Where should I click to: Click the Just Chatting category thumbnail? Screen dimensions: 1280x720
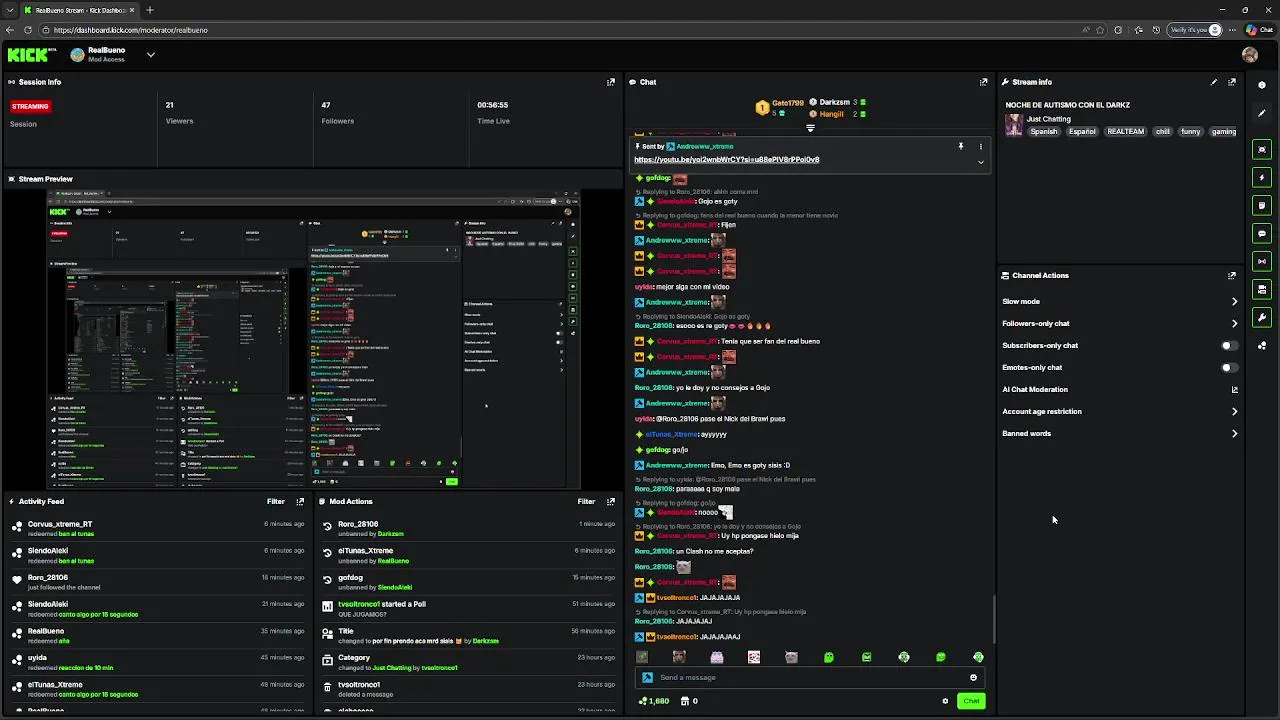coord(1014,125)
